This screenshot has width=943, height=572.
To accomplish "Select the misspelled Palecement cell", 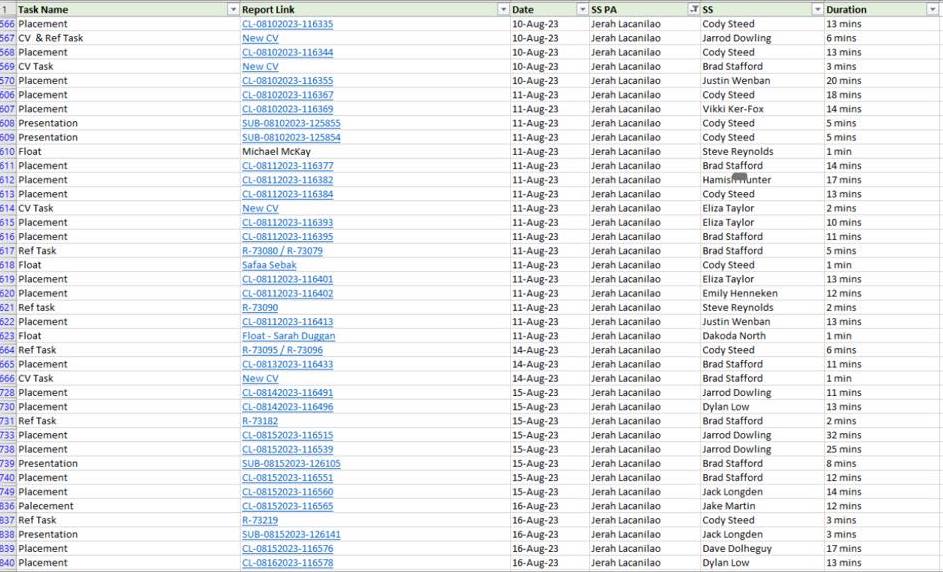I will tap(128, 506).
